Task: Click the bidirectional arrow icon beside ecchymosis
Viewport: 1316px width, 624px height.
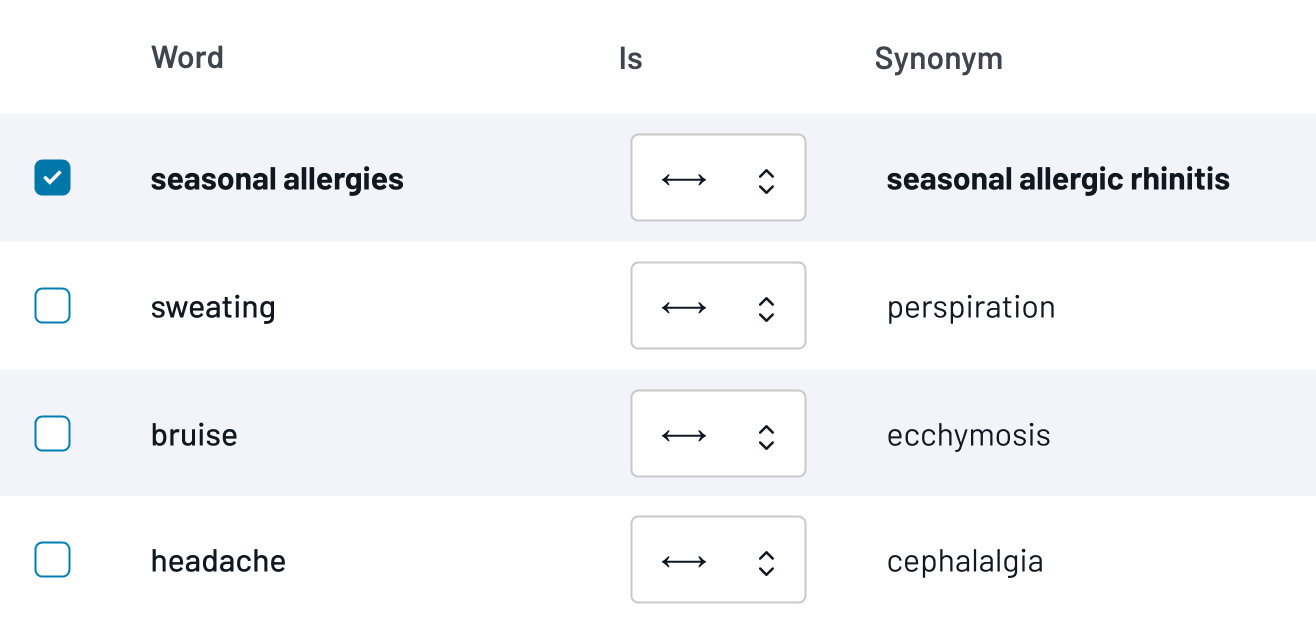Action: (684, 436)
